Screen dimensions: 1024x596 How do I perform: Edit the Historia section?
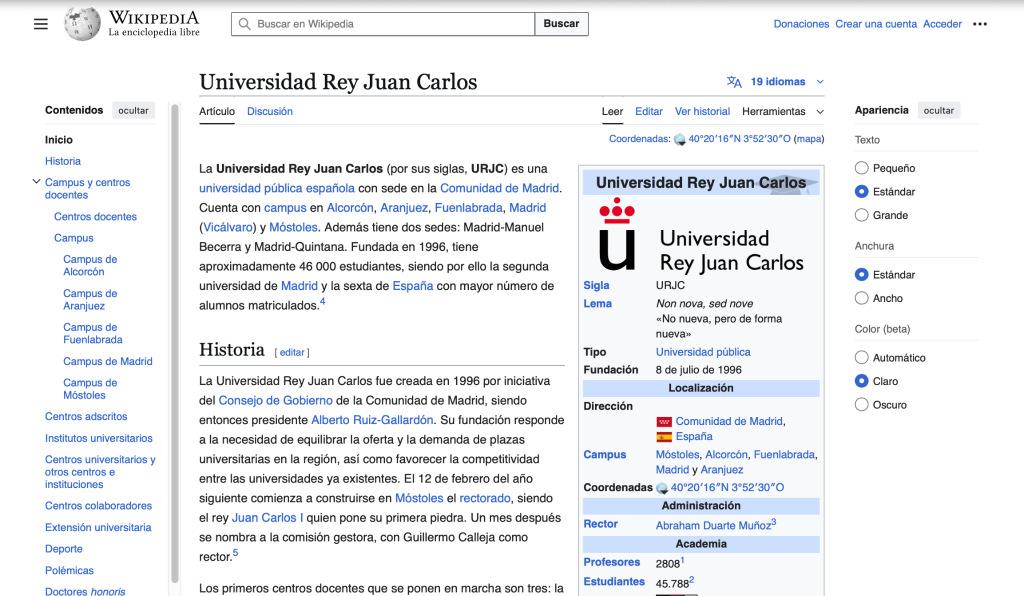point(292,353)
